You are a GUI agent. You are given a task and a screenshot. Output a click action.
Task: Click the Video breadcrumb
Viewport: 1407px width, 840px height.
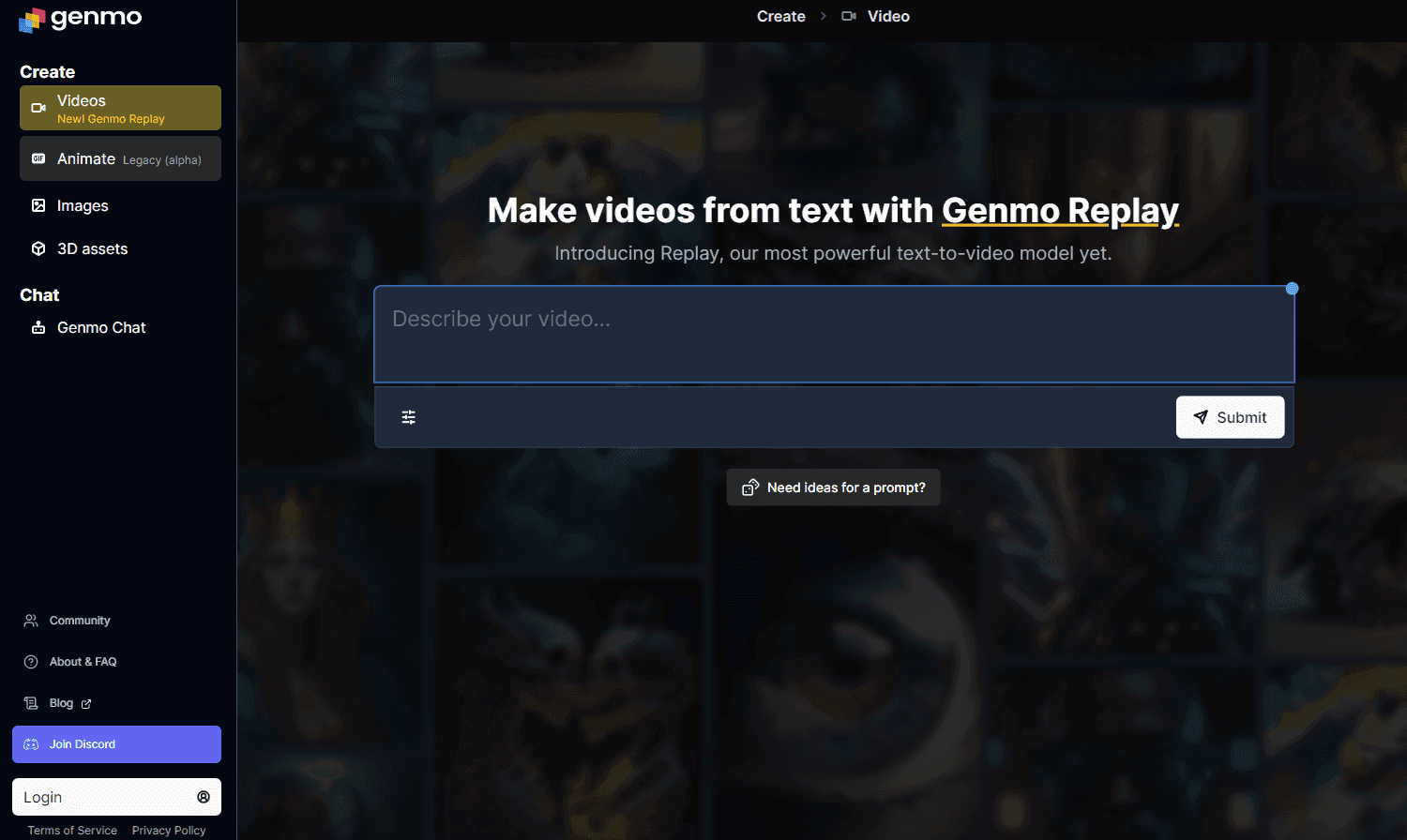click(x=888, y=16)
